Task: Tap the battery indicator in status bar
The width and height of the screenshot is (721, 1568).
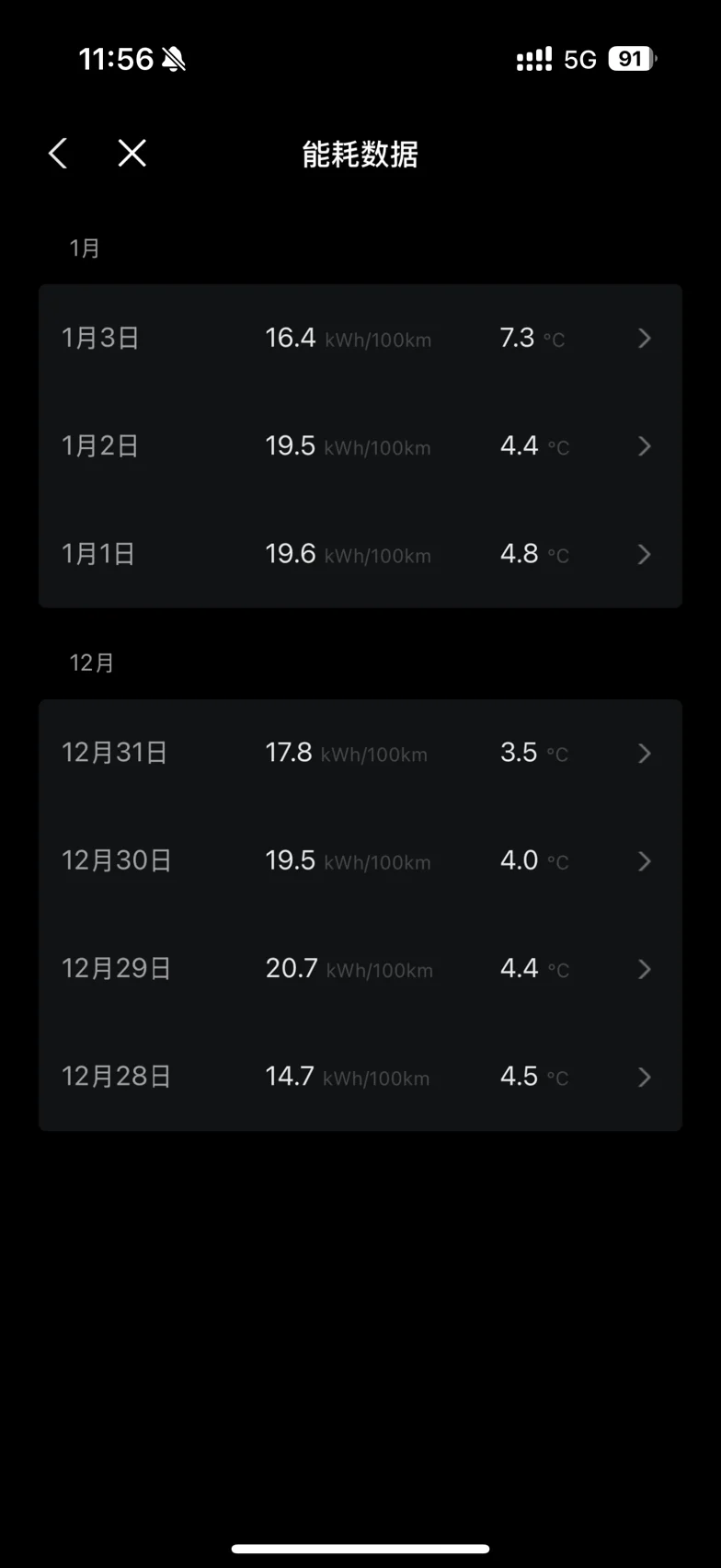Action: (x=633, y=59)
